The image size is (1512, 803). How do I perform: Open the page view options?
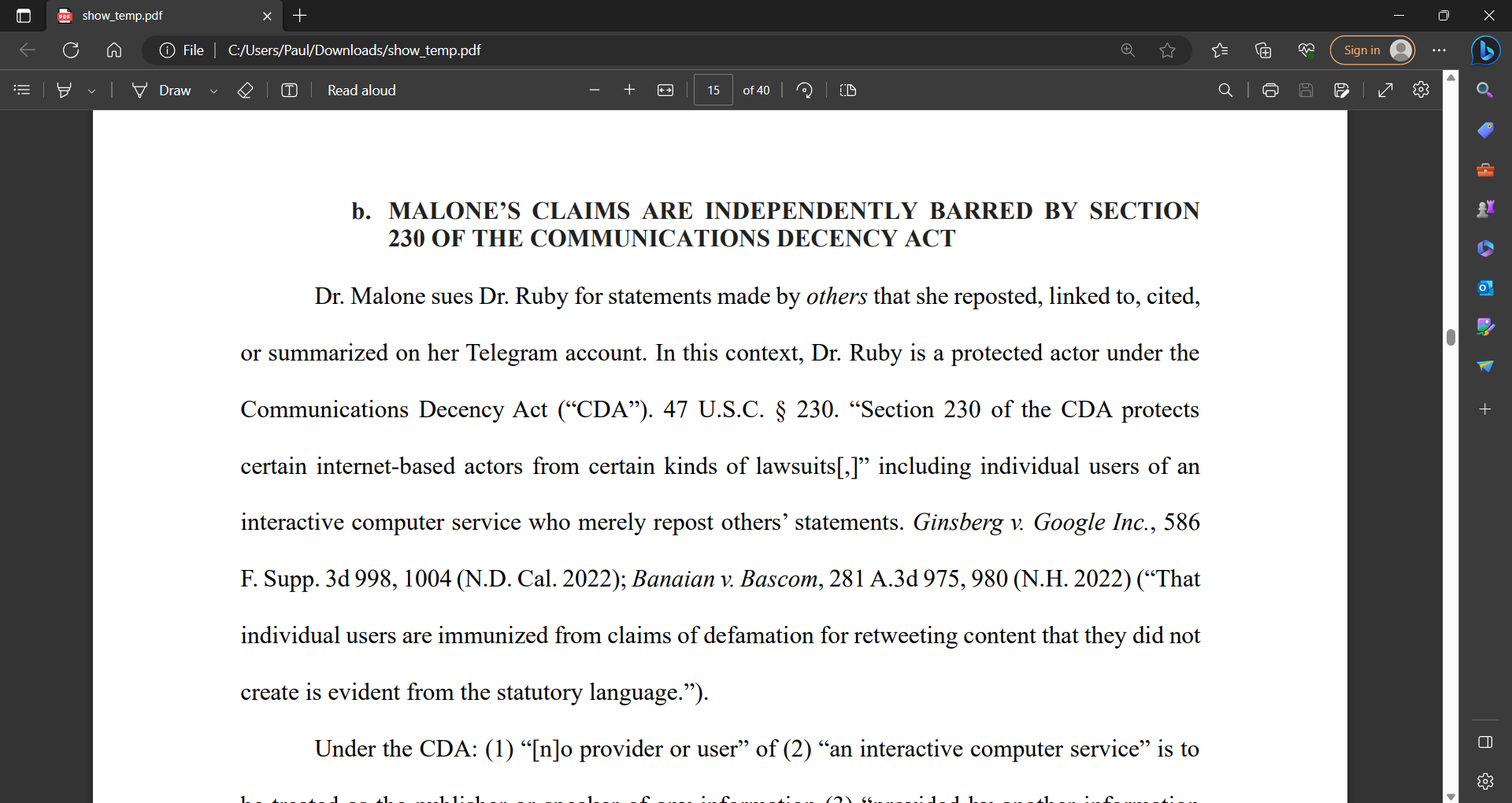pos(848,90)
